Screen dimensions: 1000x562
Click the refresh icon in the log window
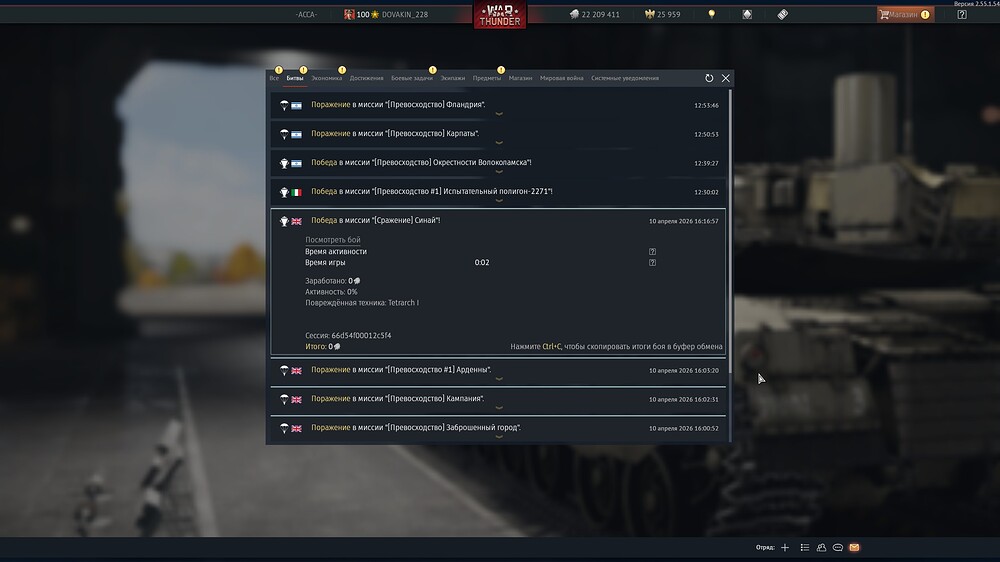coord(709,78)
